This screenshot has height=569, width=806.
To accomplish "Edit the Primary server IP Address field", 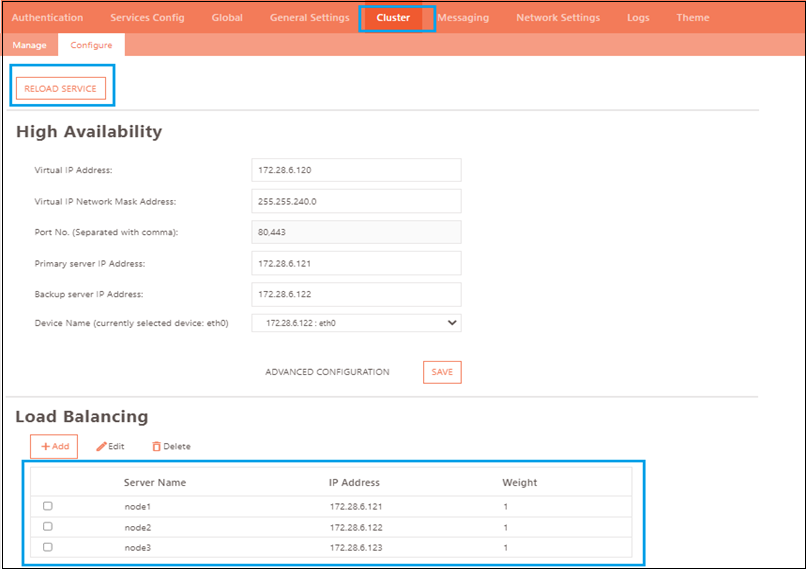I will pyautogui.click(x=356, y=264).
